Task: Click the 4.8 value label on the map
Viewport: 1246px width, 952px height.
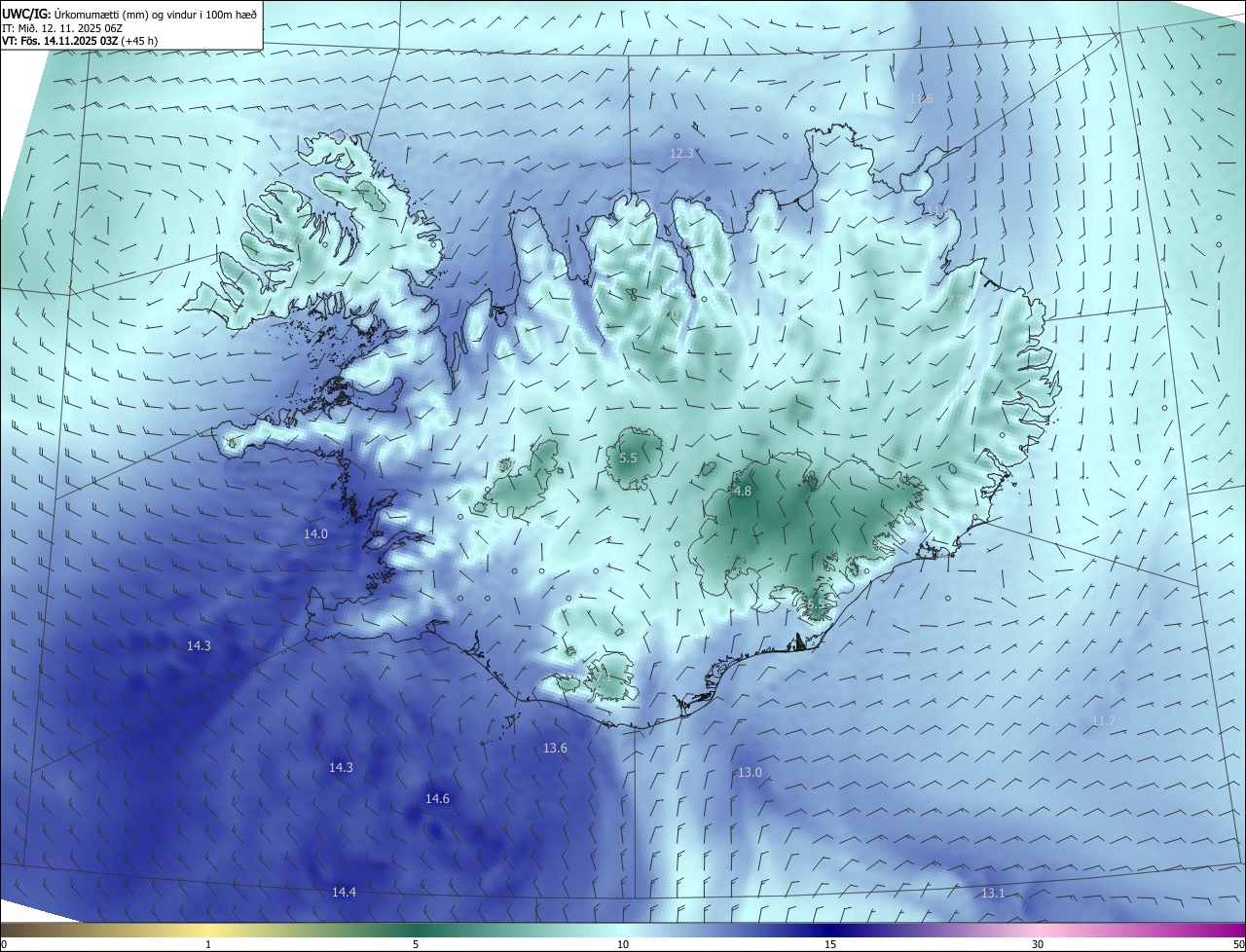Action: pyautogui.click(x=742, y=492)
